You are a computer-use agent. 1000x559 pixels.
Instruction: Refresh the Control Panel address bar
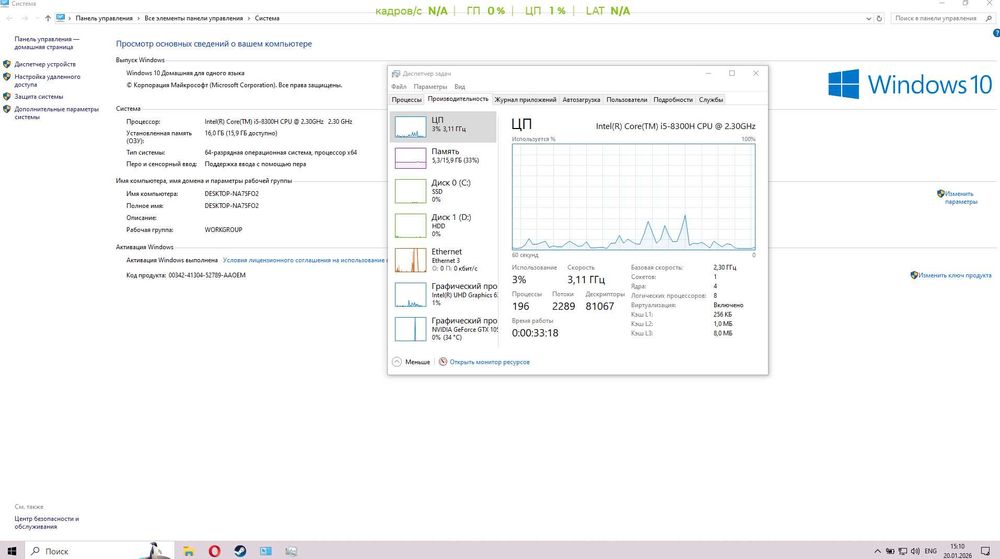[x=879, y=18]
